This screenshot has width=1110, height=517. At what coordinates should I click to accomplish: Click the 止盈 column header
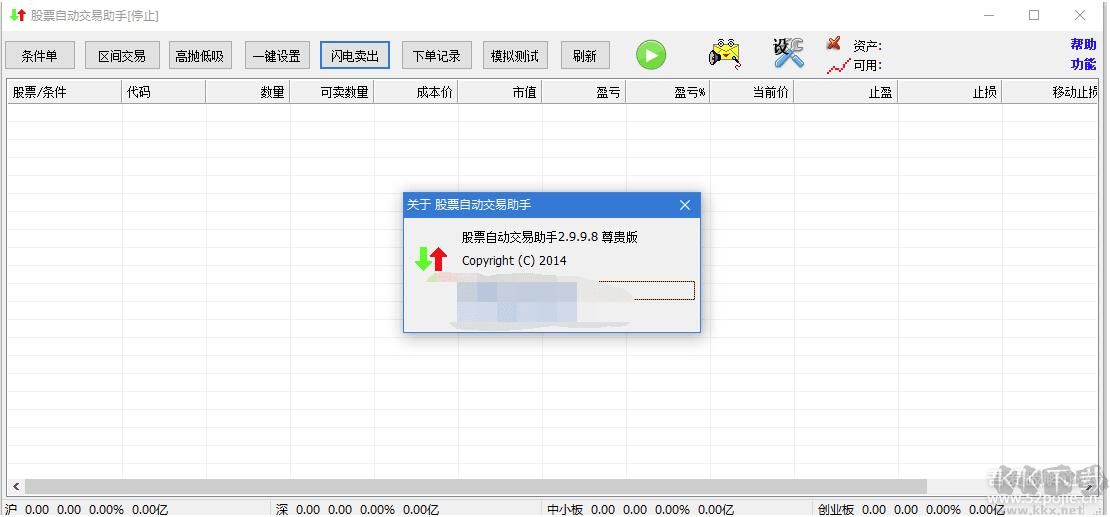[x=845, y=91]
